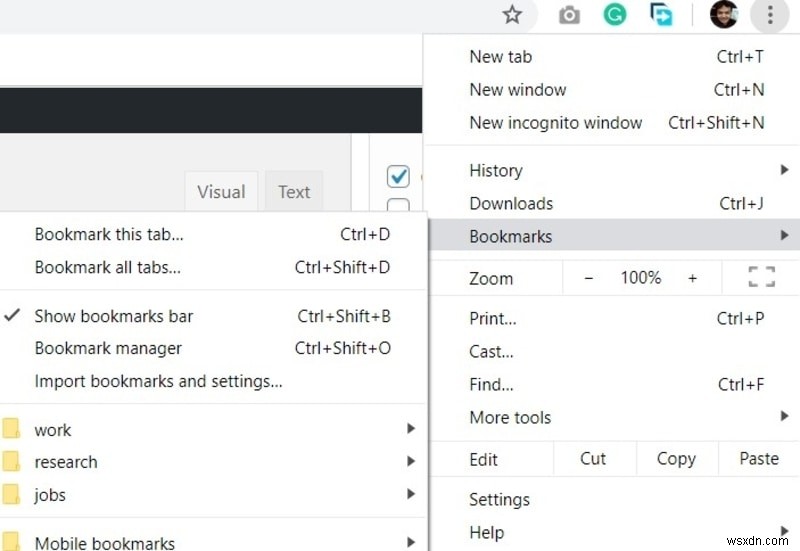Click the three-dot Chrome menu button
This screenshot has width=800, height=551.
coord(770,15)
